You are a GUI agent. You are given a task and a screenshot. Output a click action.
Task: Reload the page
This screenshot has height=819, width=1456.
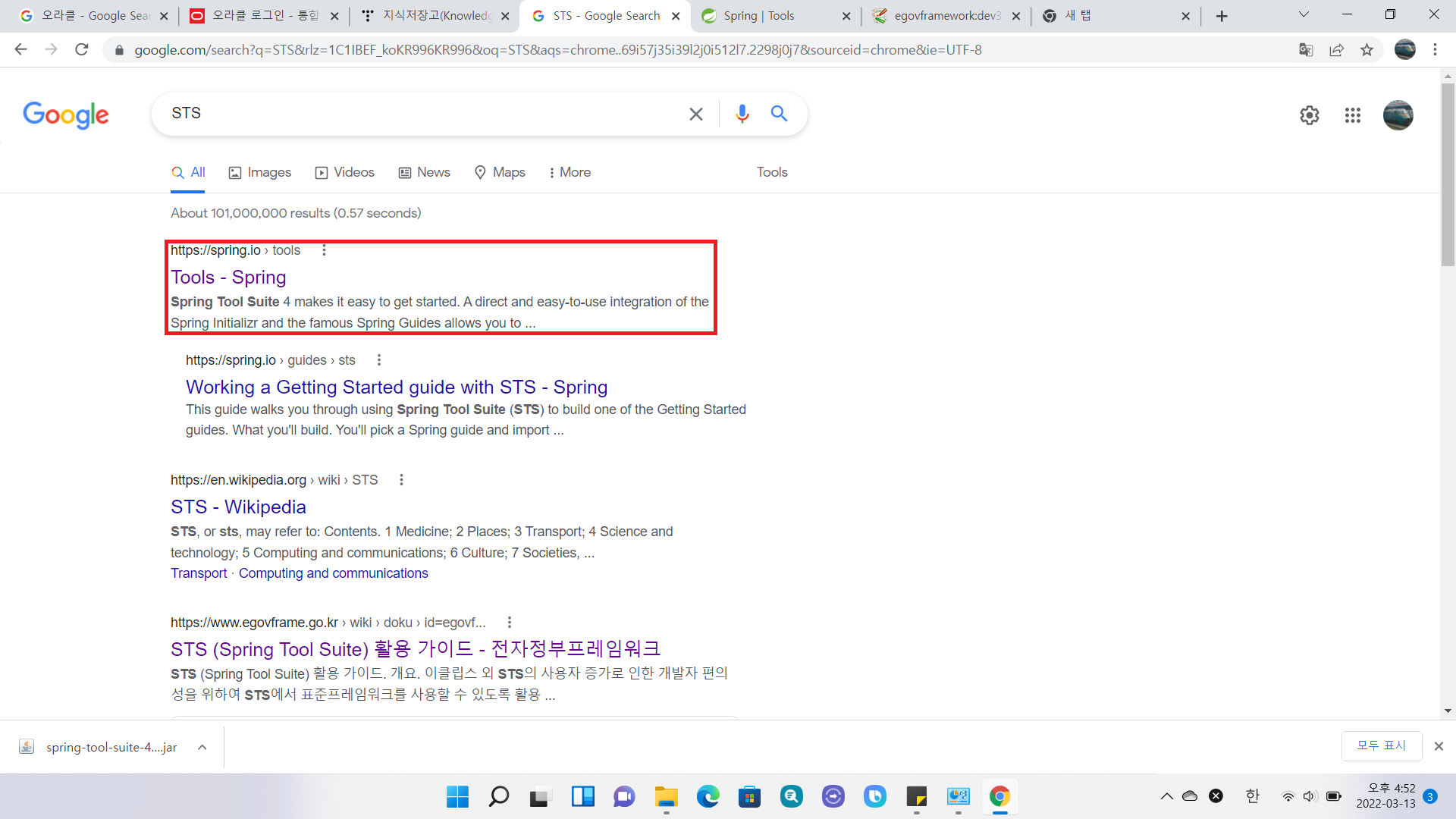tap(82, 50)
